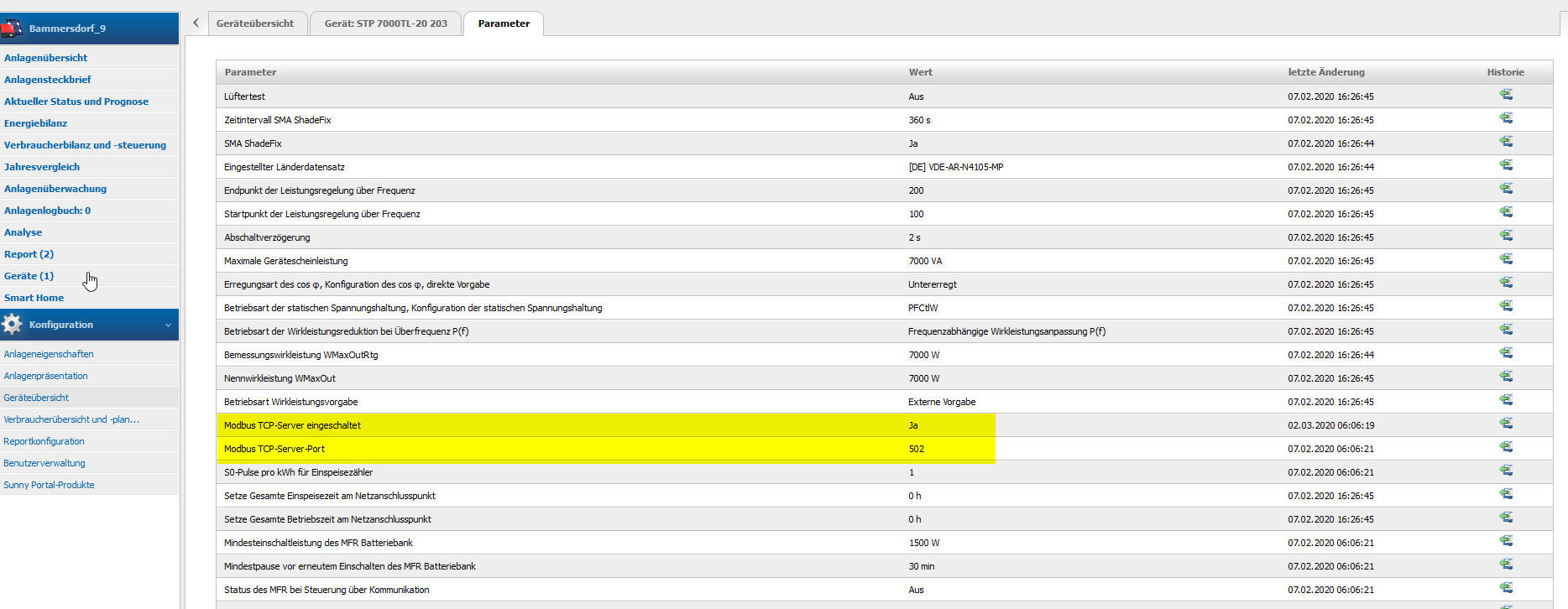Click the Untererregt value
The image size is (1568, 609).
(933, 284)
